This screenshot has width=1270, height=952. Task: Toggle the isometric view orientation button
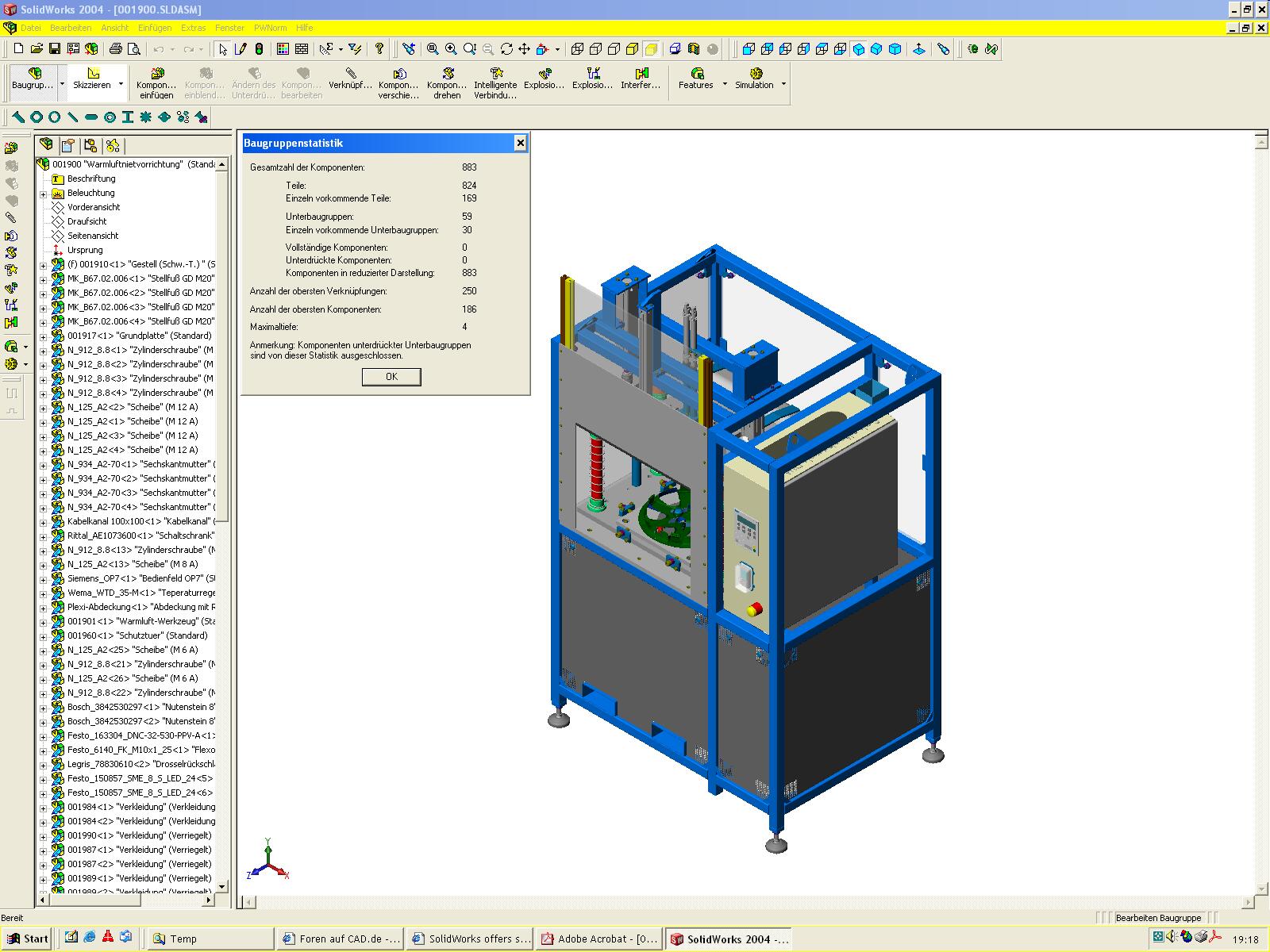coord(859,49)
